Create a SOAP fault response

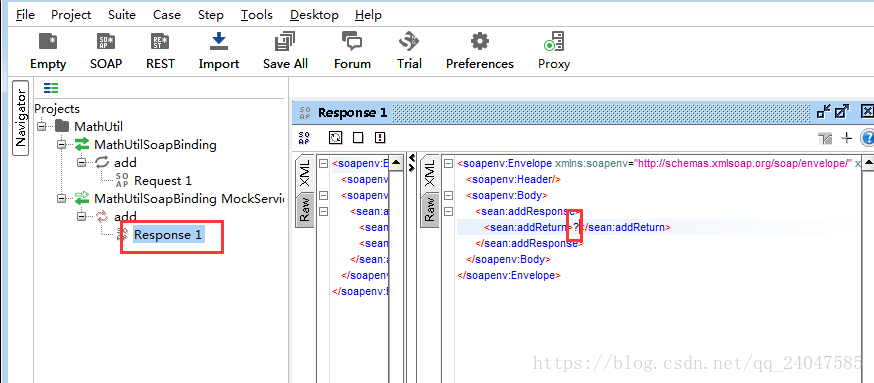(380, 137)
